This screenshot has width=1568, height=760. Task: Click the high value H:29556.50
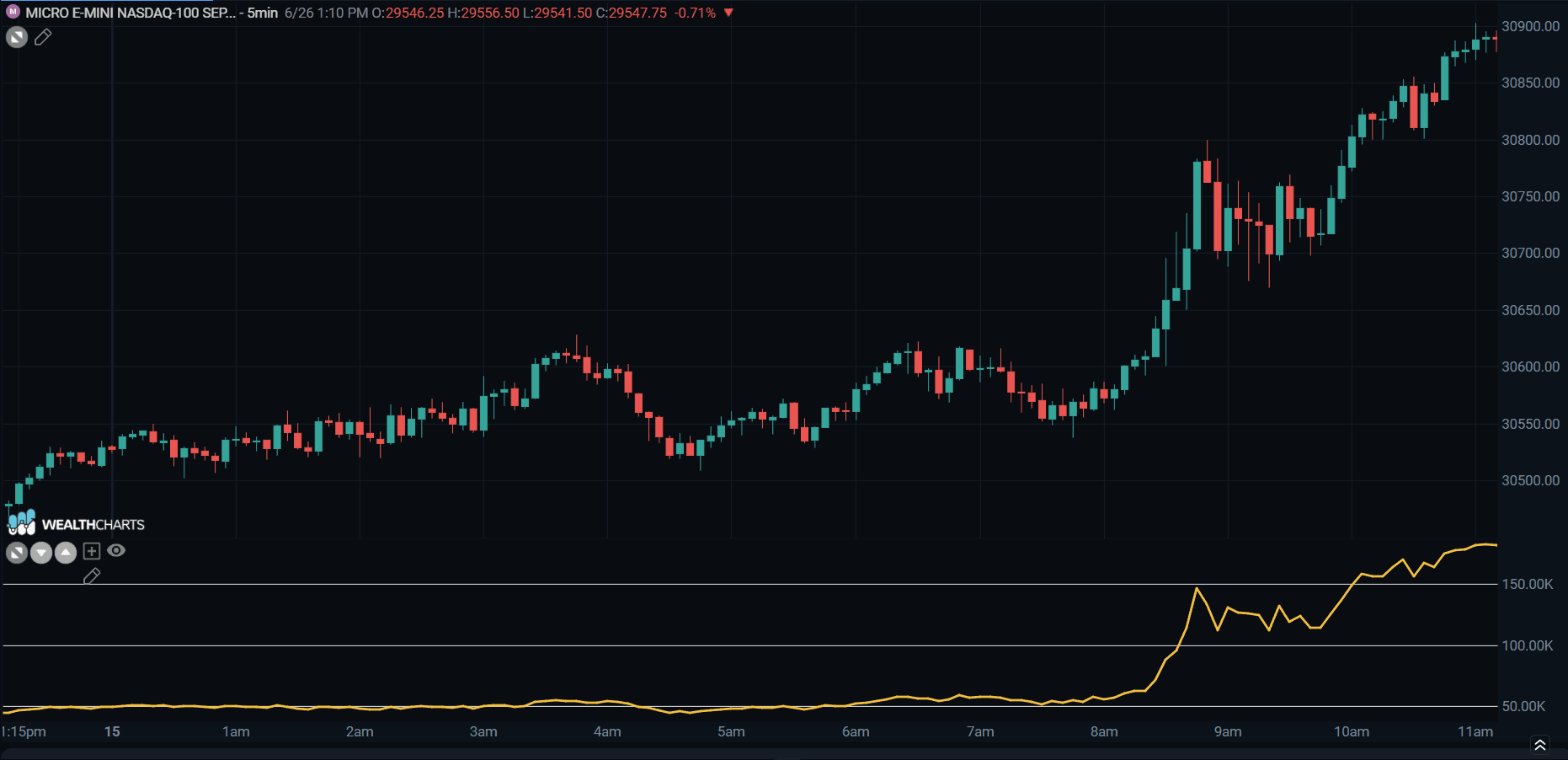tap(483, 13)
